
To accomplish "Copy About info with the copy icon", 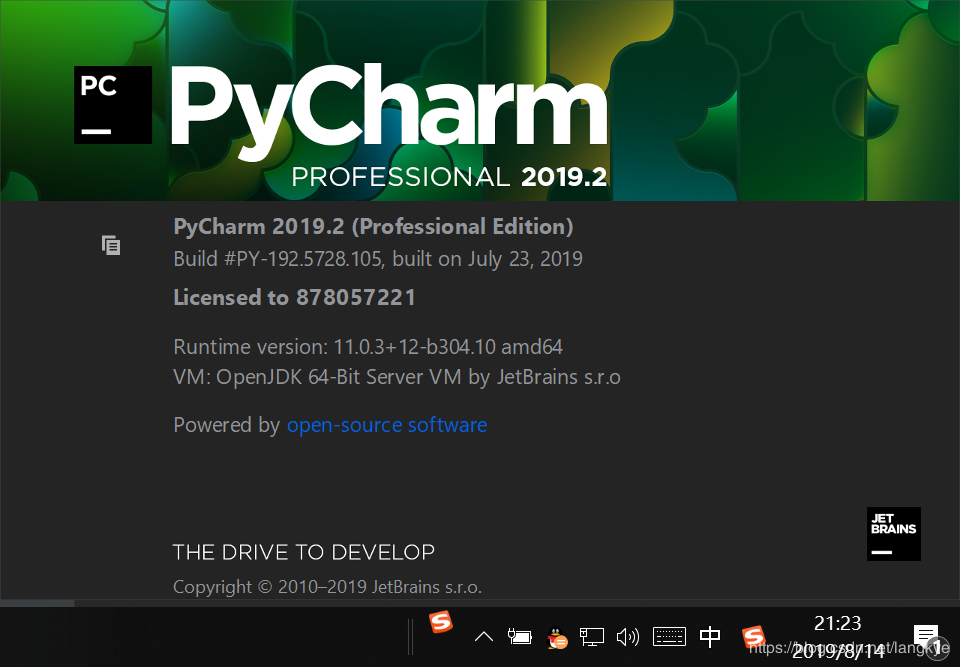I will tap(111, 245).
